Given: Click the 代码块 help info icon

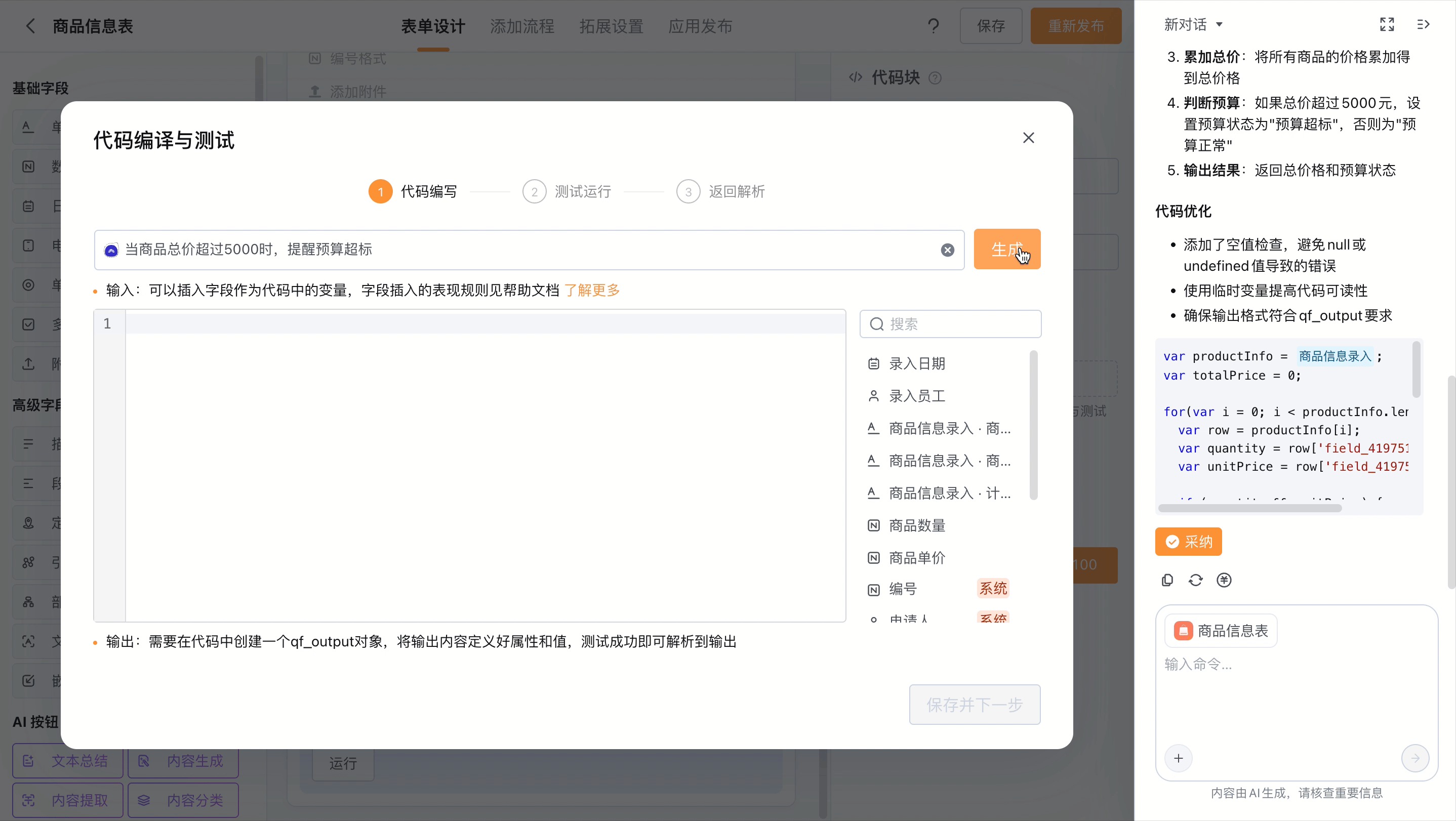Looking at the screenshot, I should click(936, 78).
